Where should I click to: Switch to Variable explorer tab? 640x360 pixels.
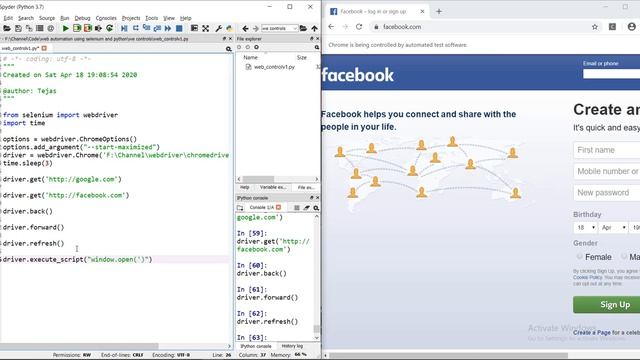(273, 187)
